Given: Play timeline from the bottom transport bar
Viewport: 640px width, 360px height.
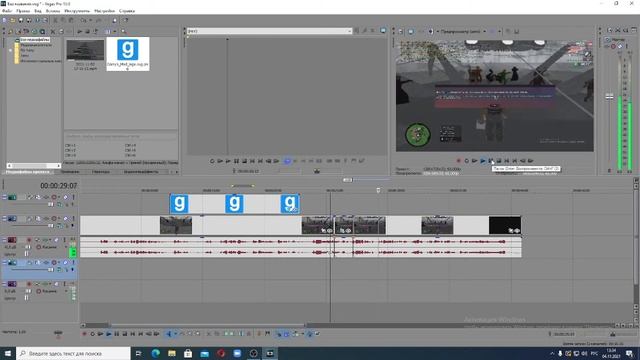Looking at the screenshot, I should coord(109,334).
